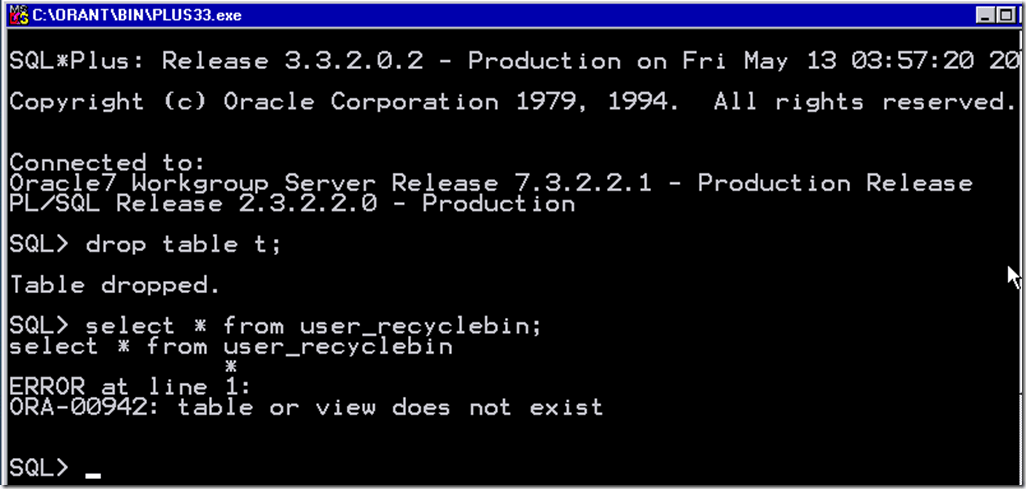1026x489 pixels.
Task: Click the PL/SQL Release 2.3.2.2.0 line
Action: coord(292,204)
